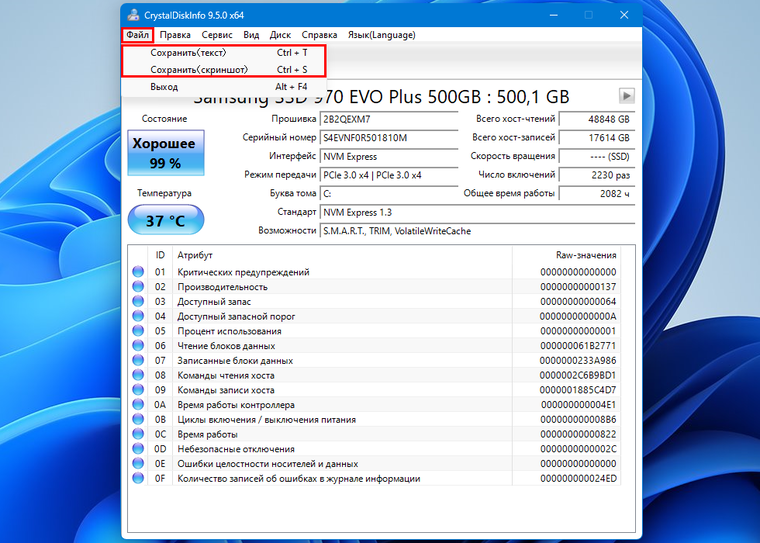This screenshot has width=760, height=543.
Task: Click the ID column header
Action: pos(160,255)
